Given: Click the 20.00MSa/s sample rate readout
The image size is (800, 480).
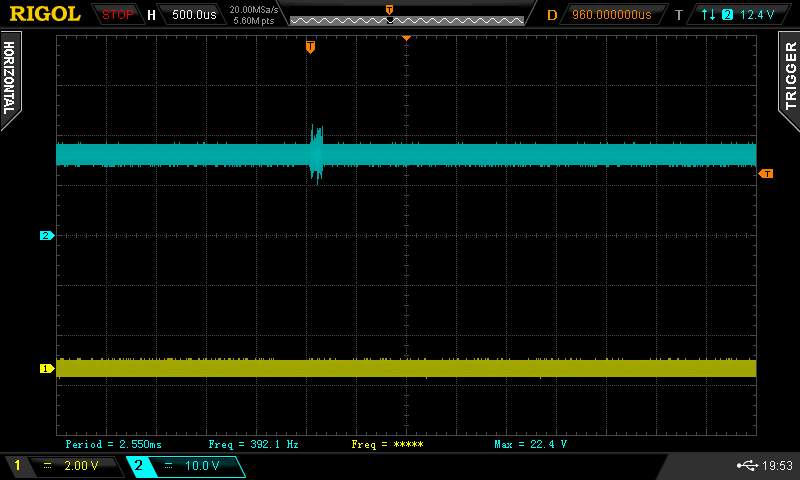Looking at the screenshot, I should tap(254, 9).
